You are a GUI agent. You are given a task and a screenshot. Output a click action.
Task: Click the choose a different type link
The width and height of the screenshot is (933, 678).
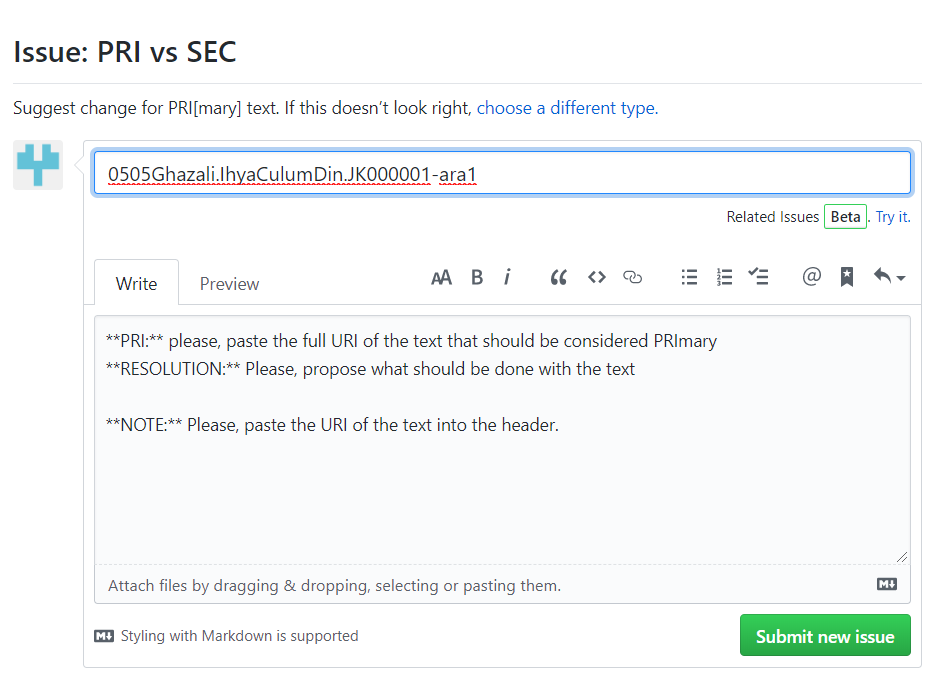pyautogui.click(x=566, y=108)
